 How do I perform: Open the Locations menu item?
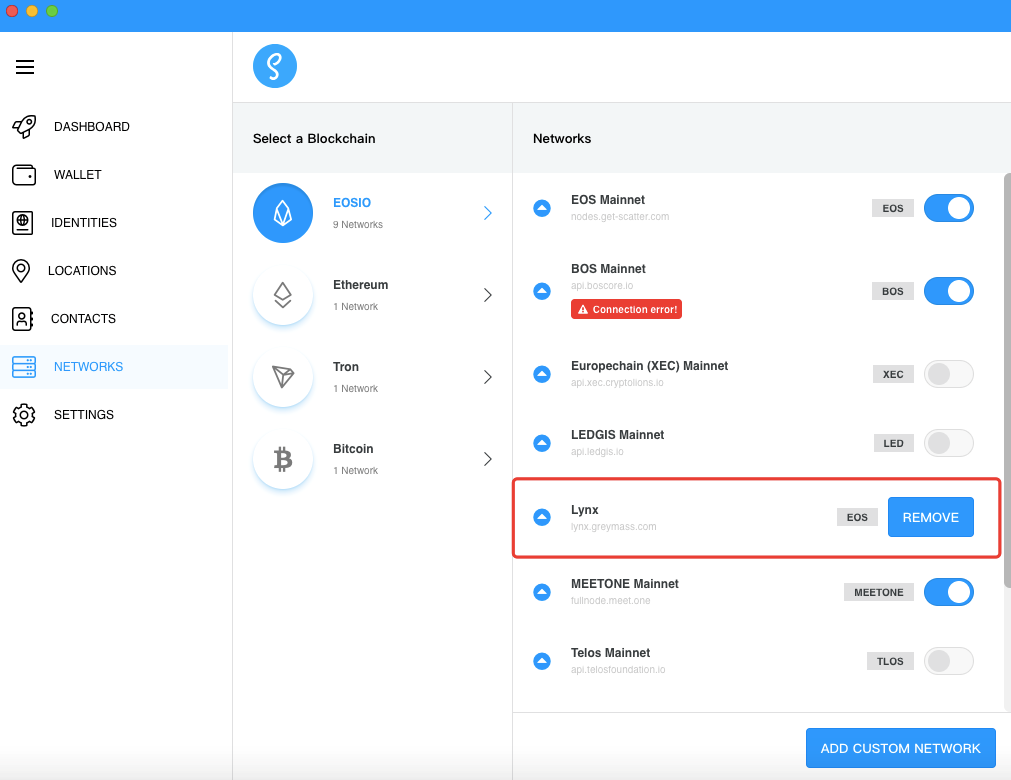113,271
